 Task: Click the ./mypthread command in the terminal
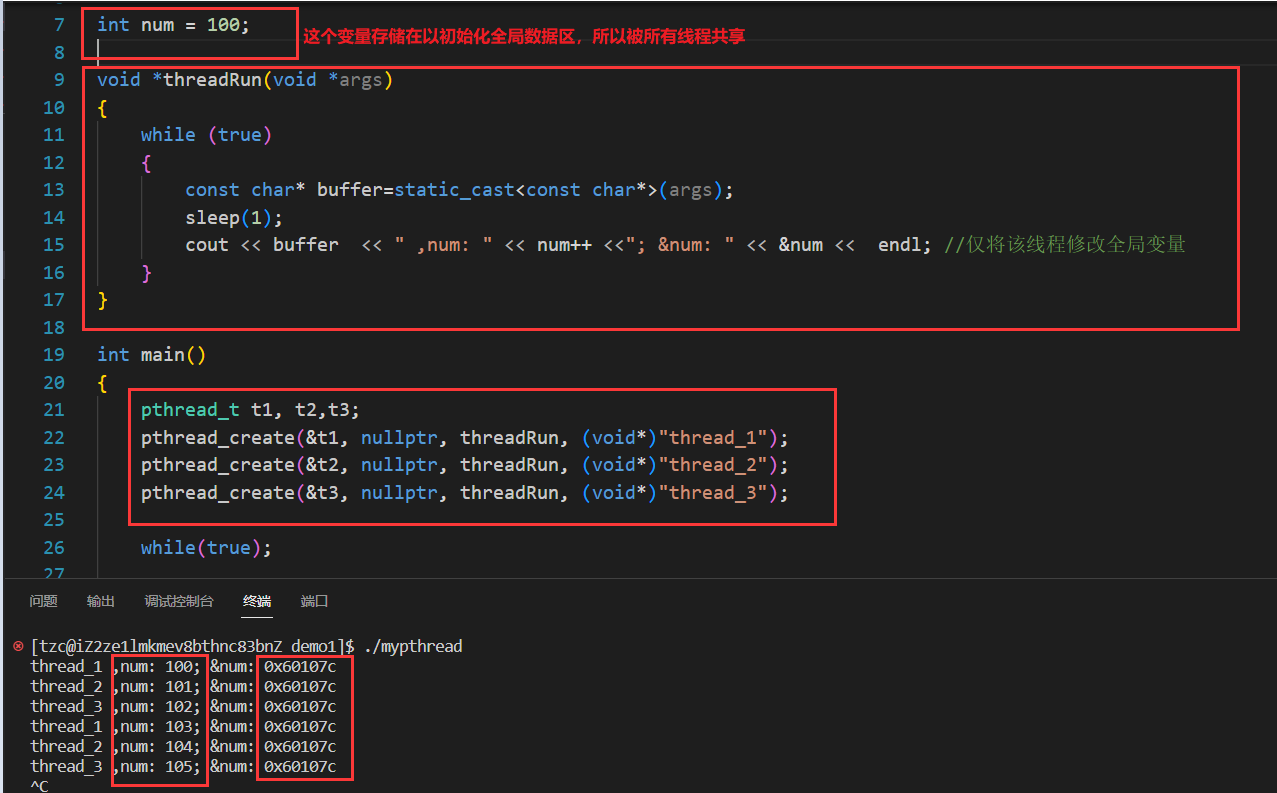pos(413,646)
